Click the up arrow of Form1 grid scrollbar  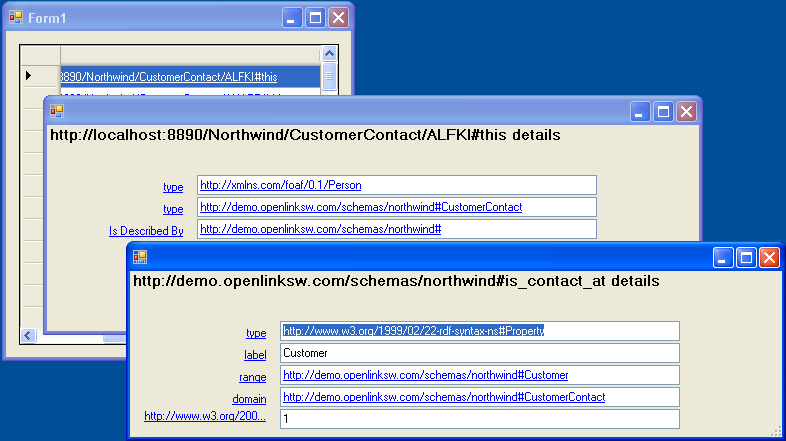(328, 54)
